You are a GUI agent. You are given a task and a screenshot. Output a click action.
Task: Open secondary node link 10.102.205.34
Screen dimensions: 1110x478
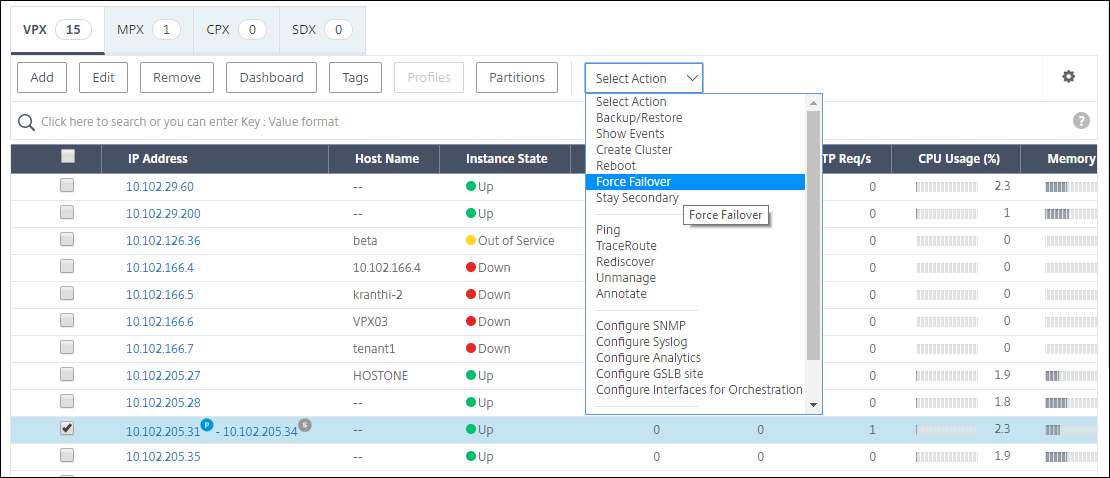261,431
